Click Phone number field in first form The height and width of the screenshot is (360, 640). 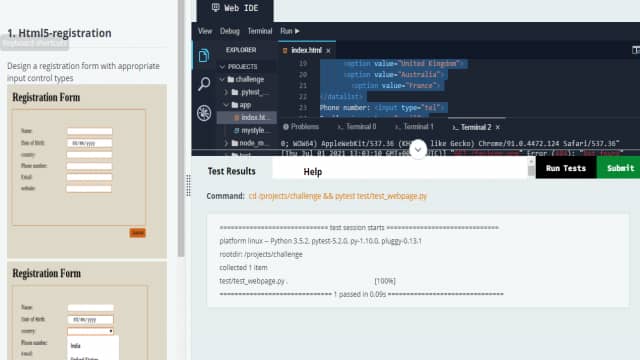point(89,166)
